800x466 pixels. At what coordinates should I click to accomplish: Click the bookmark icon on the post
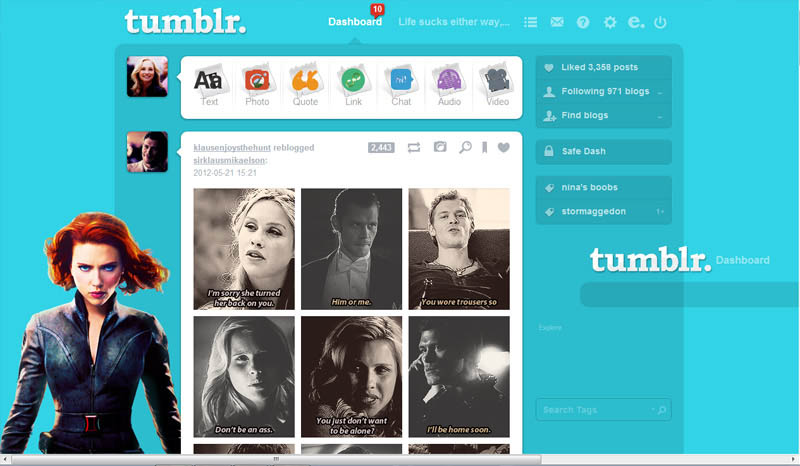coord(484,148)
